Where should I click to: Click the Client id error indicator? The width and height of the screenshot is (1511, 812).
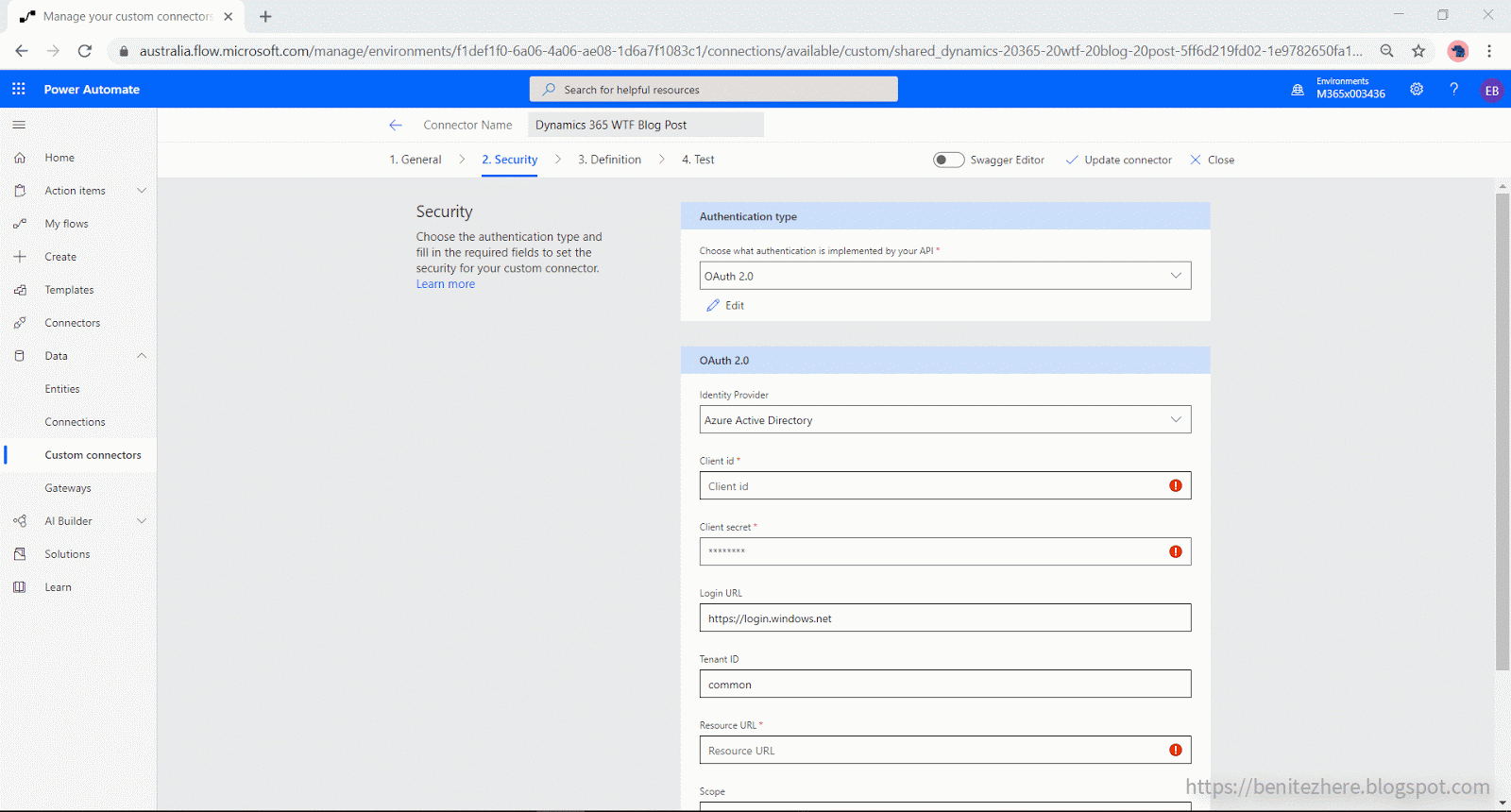pos(1176,485)
